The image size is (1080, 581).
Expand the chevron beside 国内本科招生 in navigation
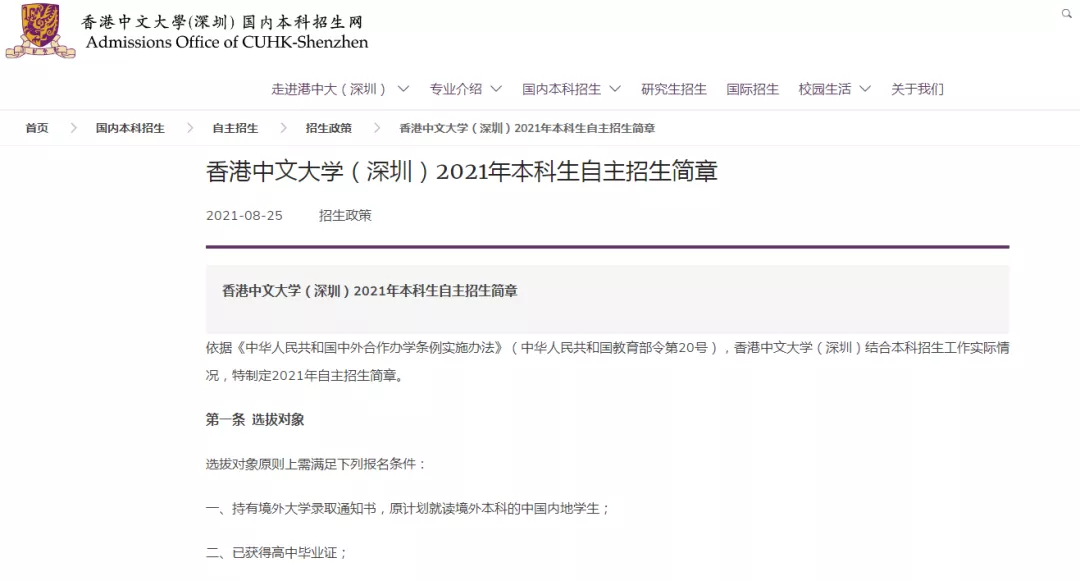[615, 89]
